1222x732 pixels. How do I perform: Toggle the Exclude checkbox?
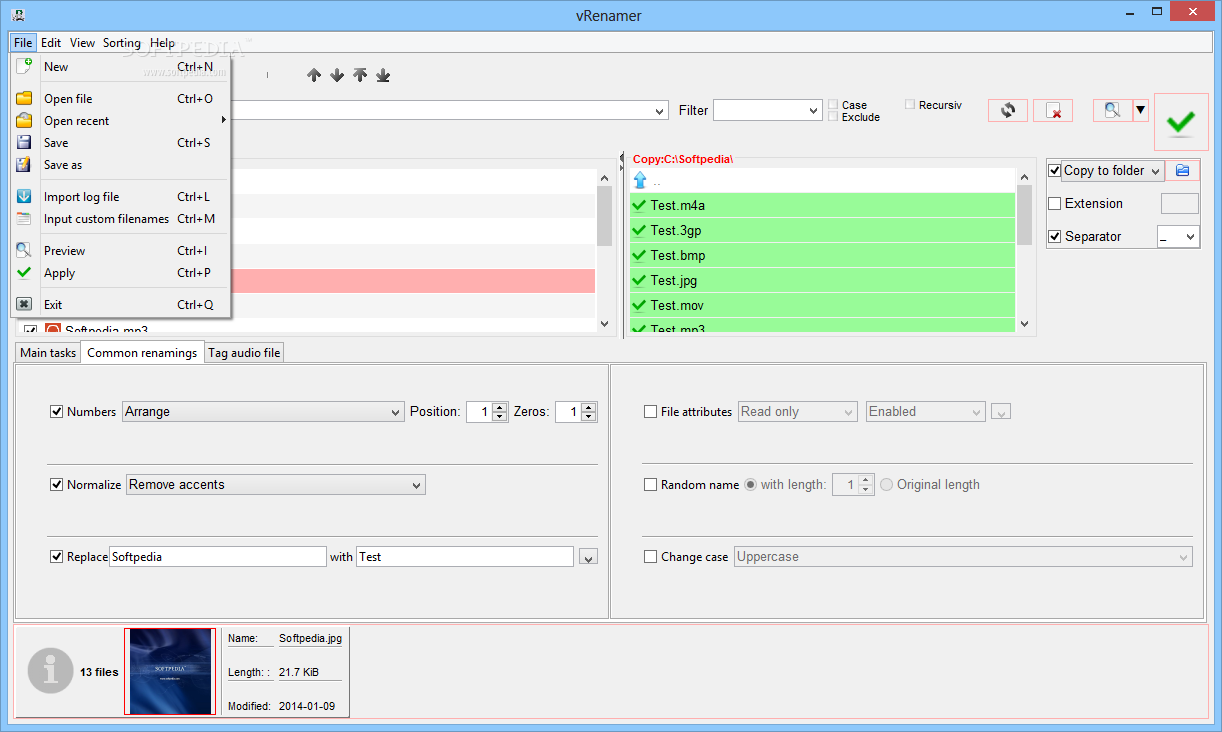pos(834,117)
